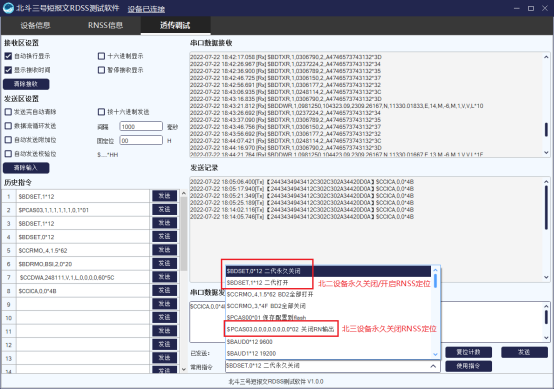This screenshot has width=554, height=390.
Task: Choose $BAUD1*12 19200 option
Action: click(328, 353)
